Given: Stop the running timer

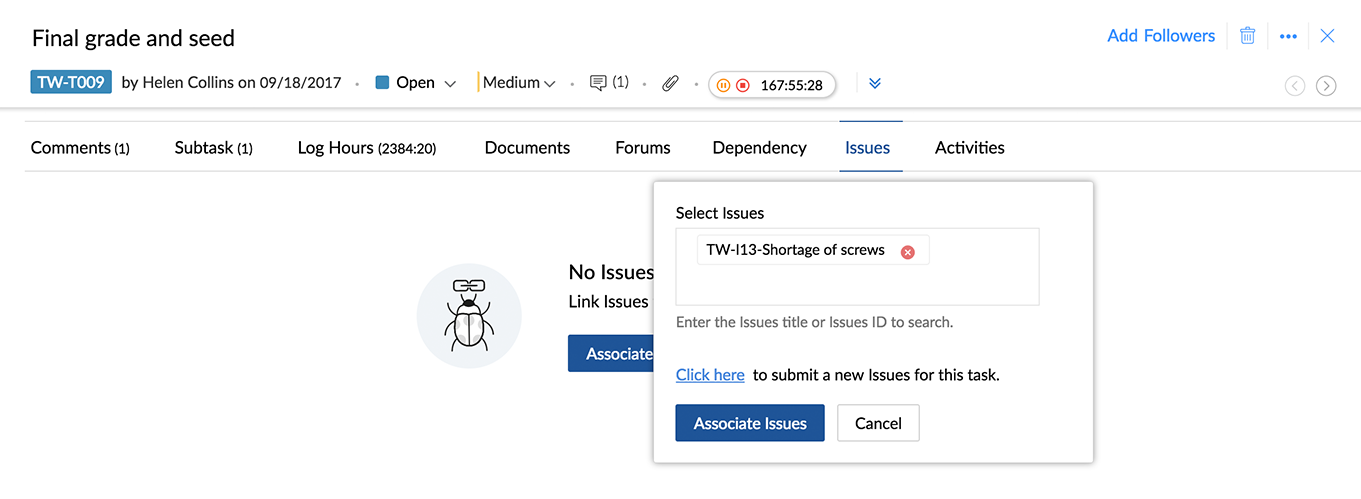Looking at the screenshot, I should point(743,85).
